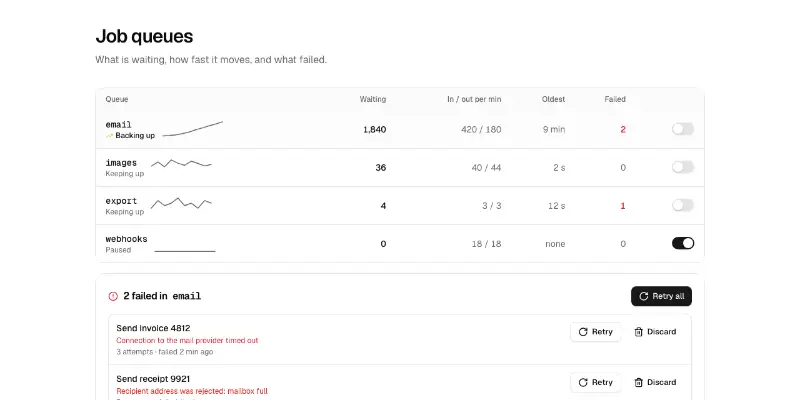Click the trending-up icon next to Backing up

(109, 136)
